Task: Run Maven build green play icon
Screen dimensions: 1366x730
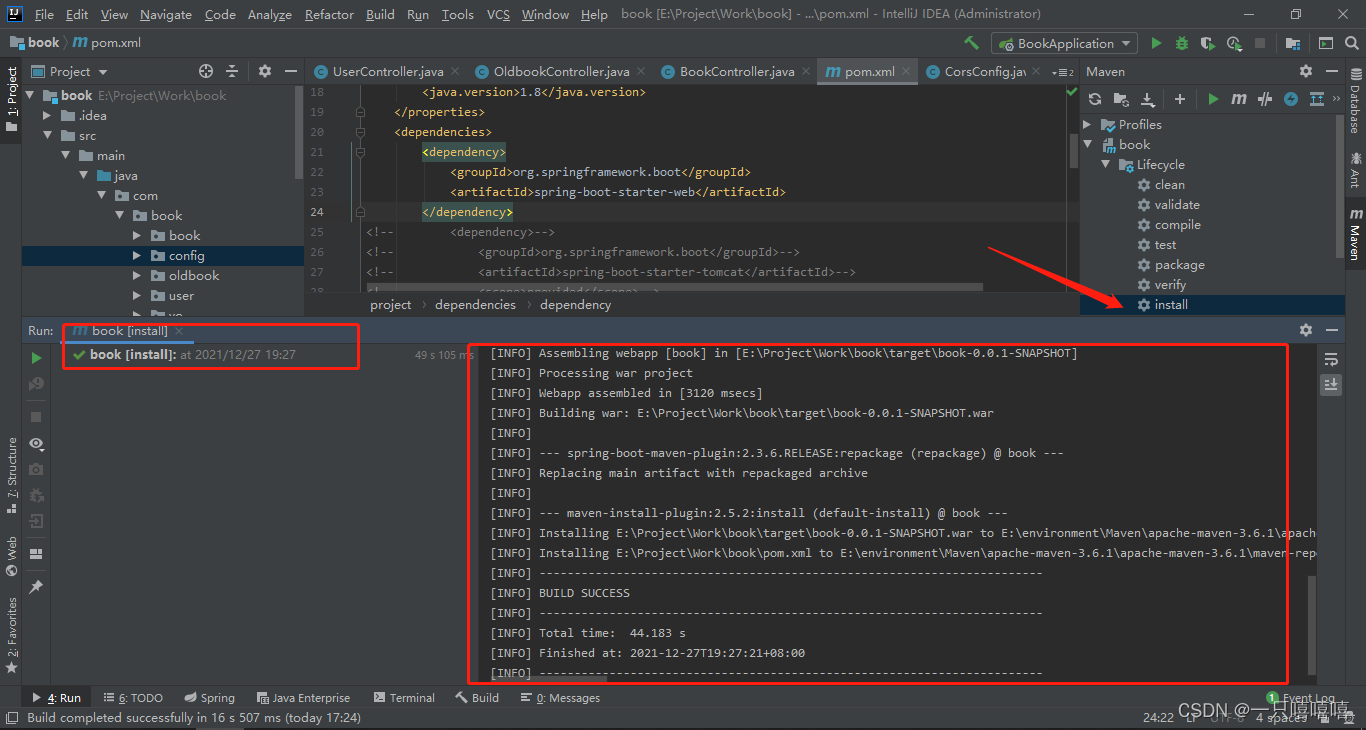Action: click(1213, 99)
